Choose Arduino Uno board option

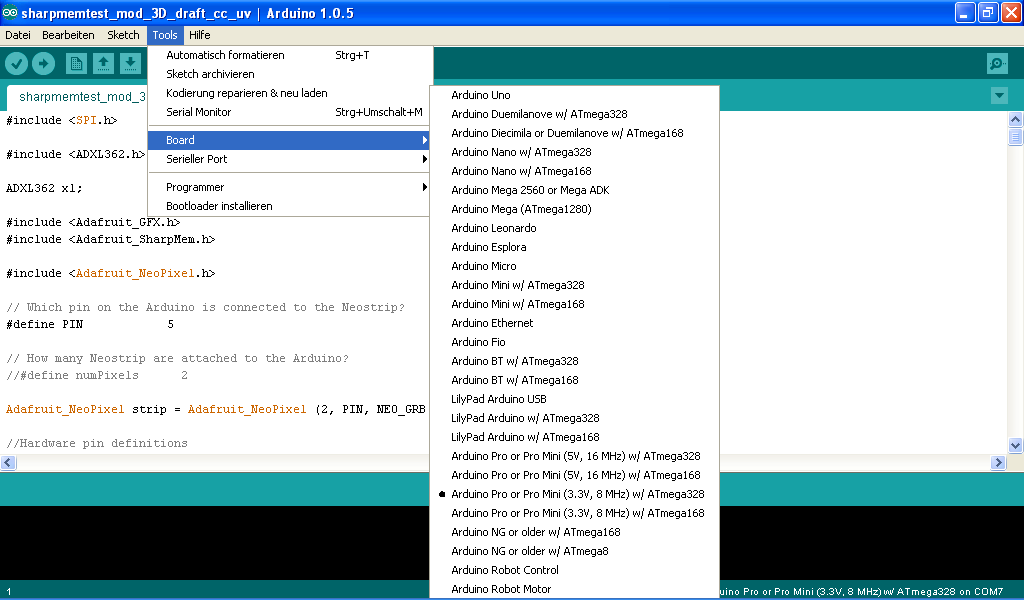pyautogui.click(x=481, y=95)
